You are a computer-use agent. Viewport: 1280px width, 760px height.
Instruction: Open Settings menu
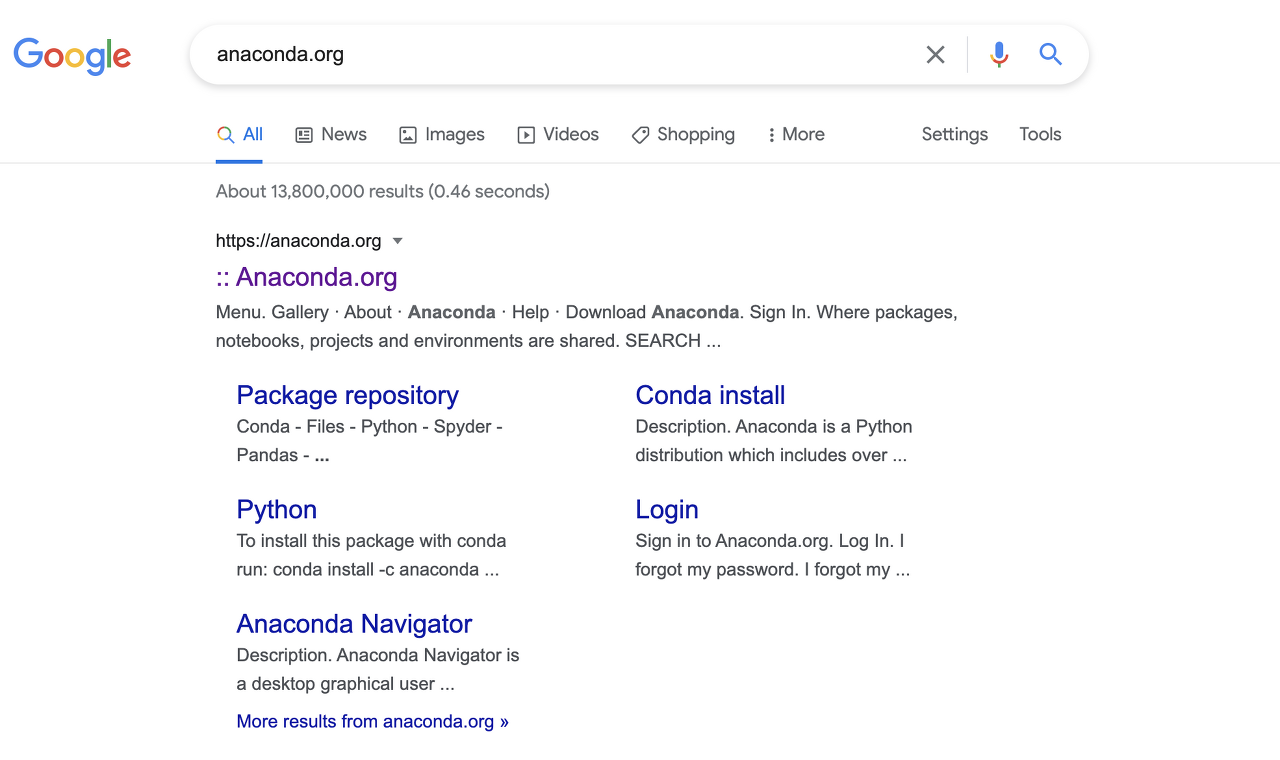[x=955, y=134]
